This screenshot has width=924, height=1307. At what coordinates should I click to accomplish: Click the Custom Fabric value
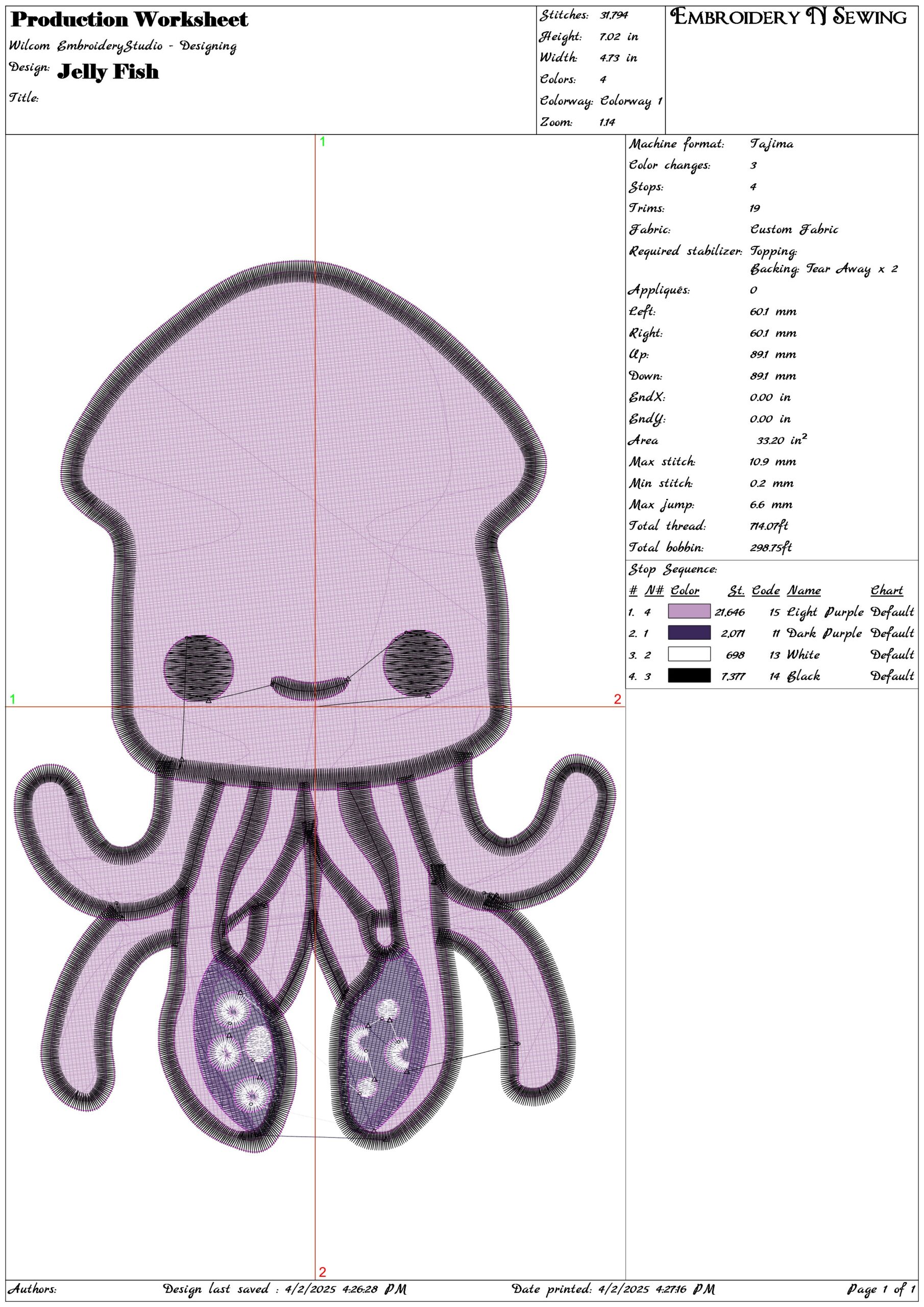tap(794, 229)
